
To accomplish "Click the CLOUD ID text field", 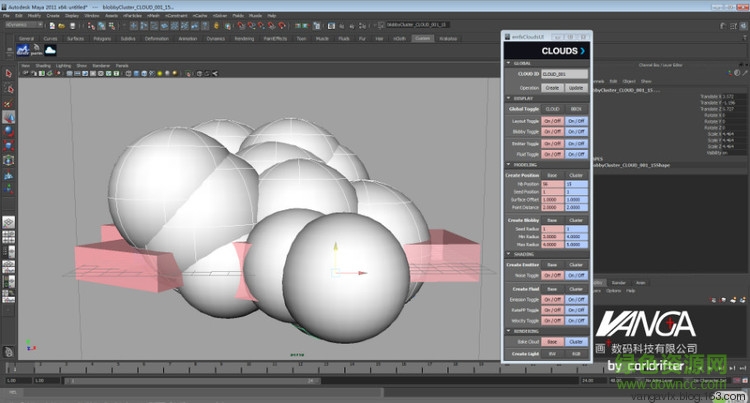I will coord(564,74).
